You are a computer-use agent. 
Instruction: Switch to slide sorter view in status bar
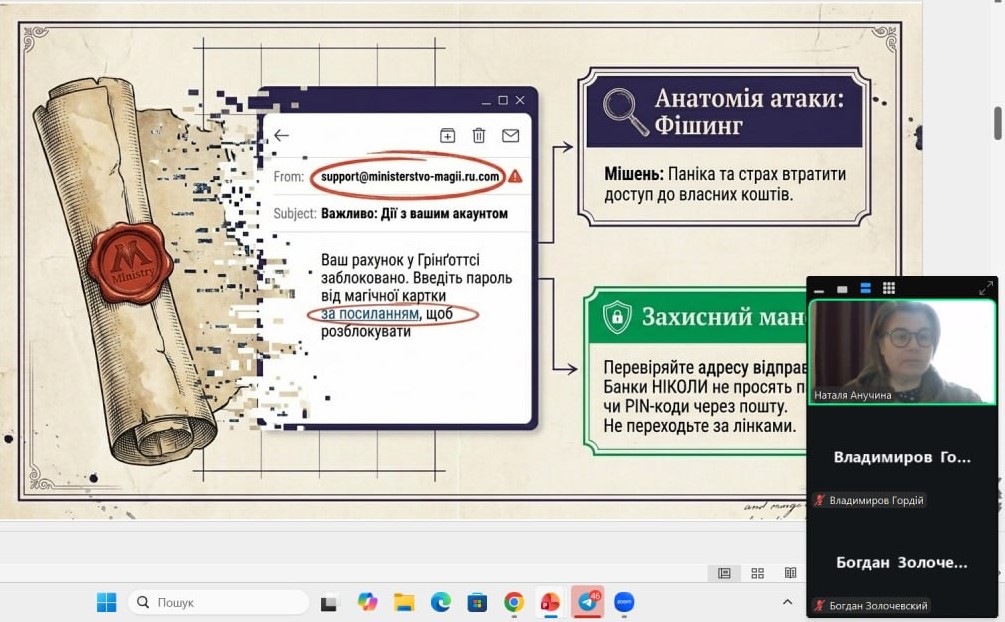pyautogui.click(x=757, y=573)
